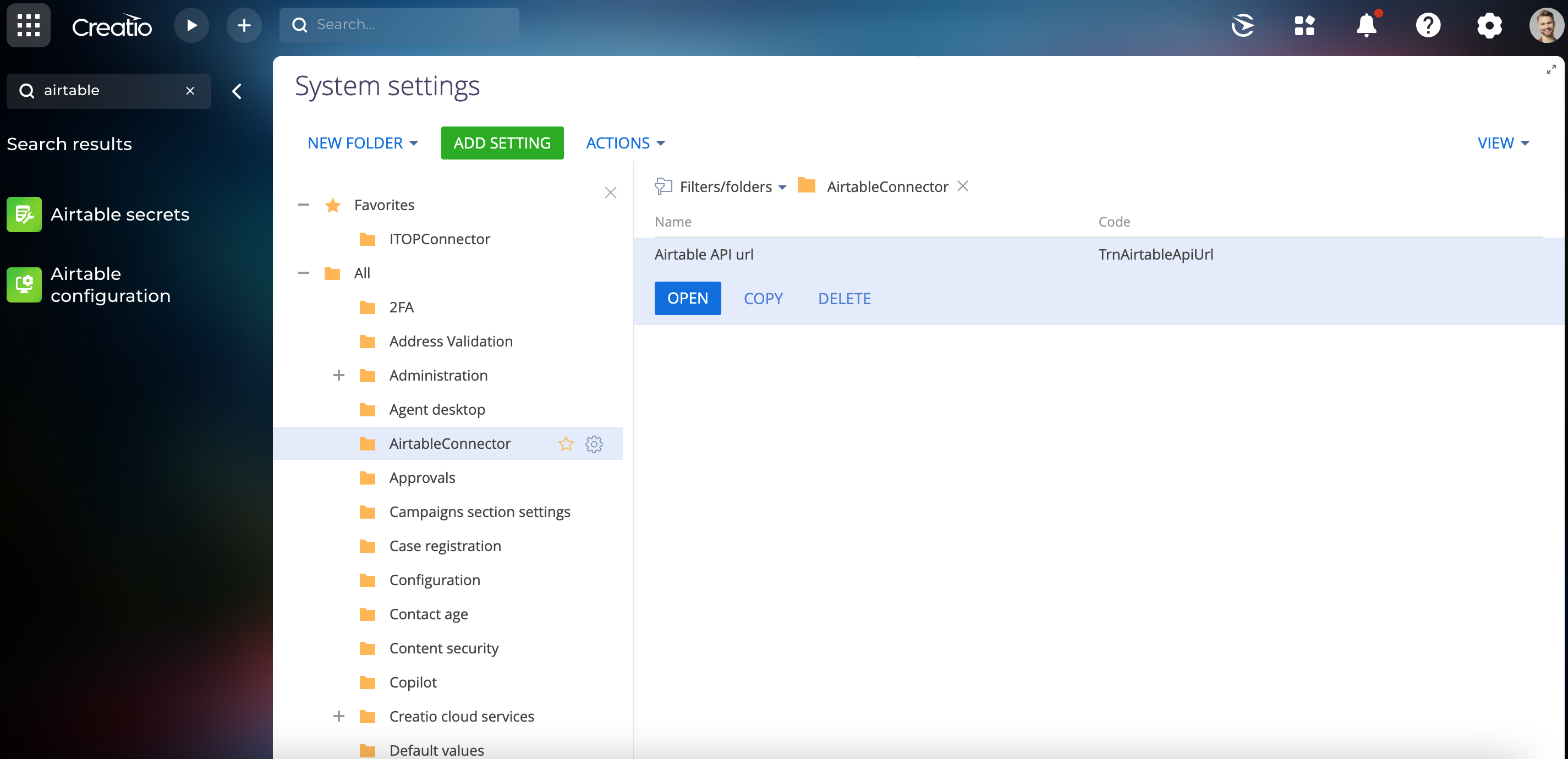The image size is (1568, 759).
Task: Click the airtable sidebar search box
Action: point(109,91)
